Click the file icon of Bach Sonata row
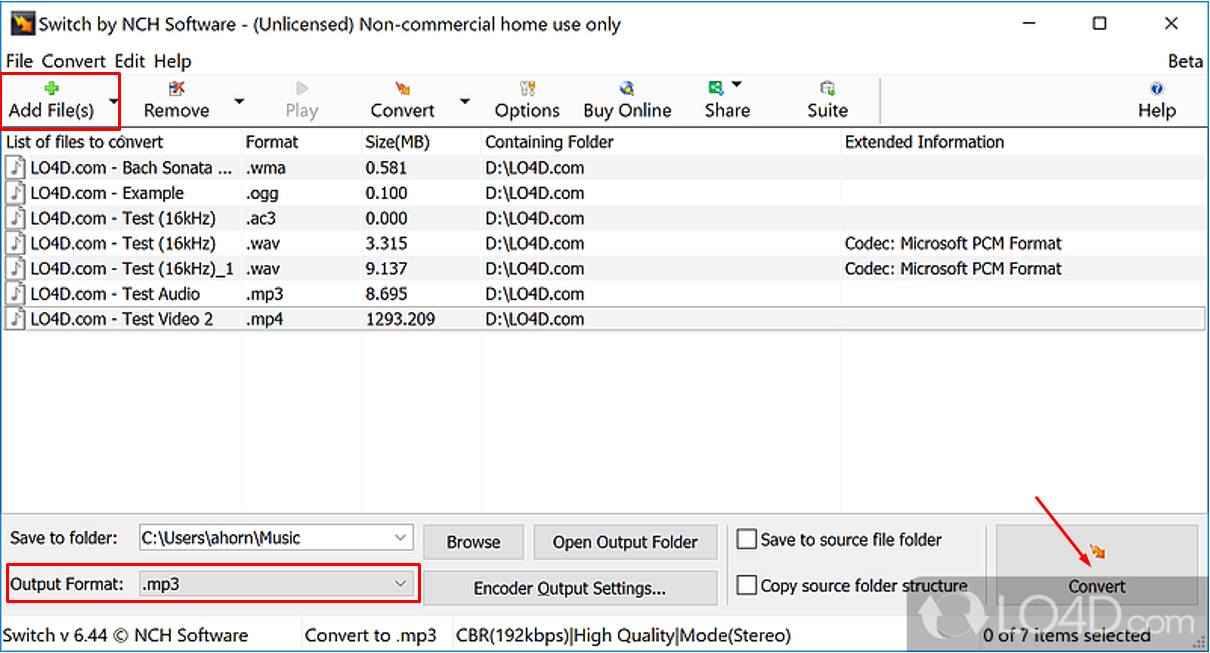The height and width of the screenshot is (653, 1210). (x=15, y=168)
